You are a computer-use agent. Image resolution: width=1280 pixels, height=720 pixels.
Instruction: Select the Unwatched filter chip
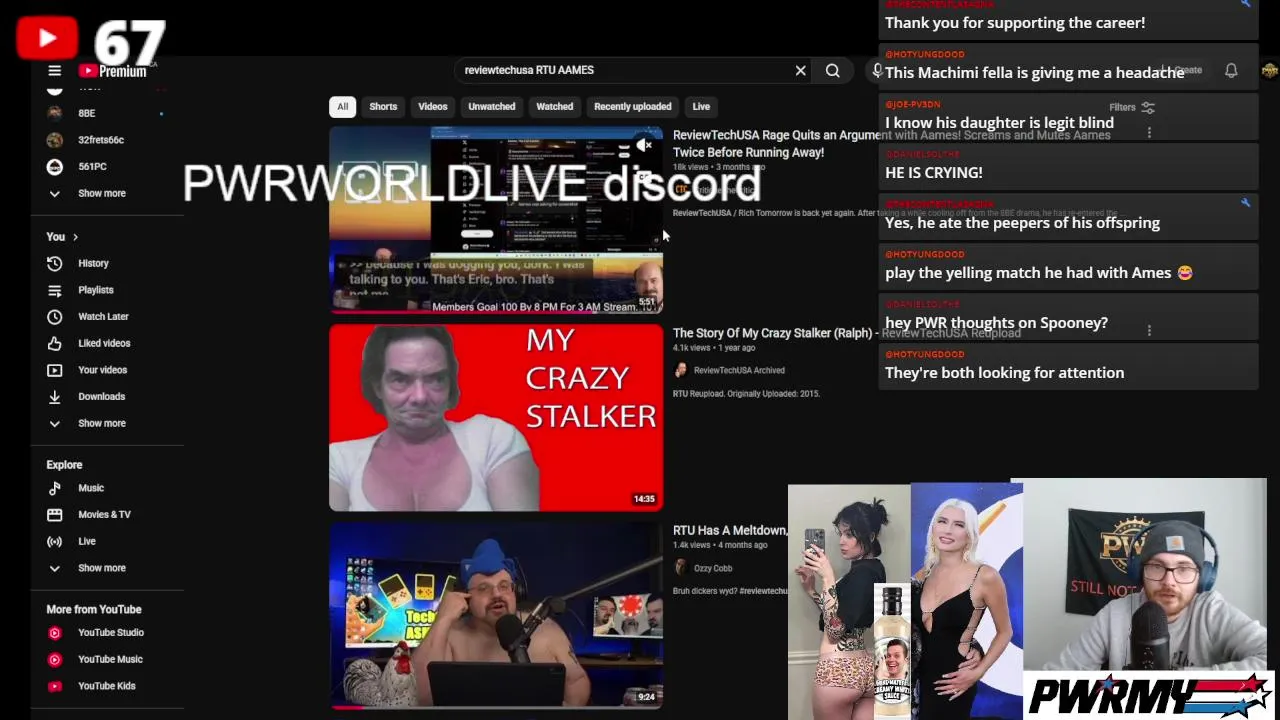tap(492, 106)
